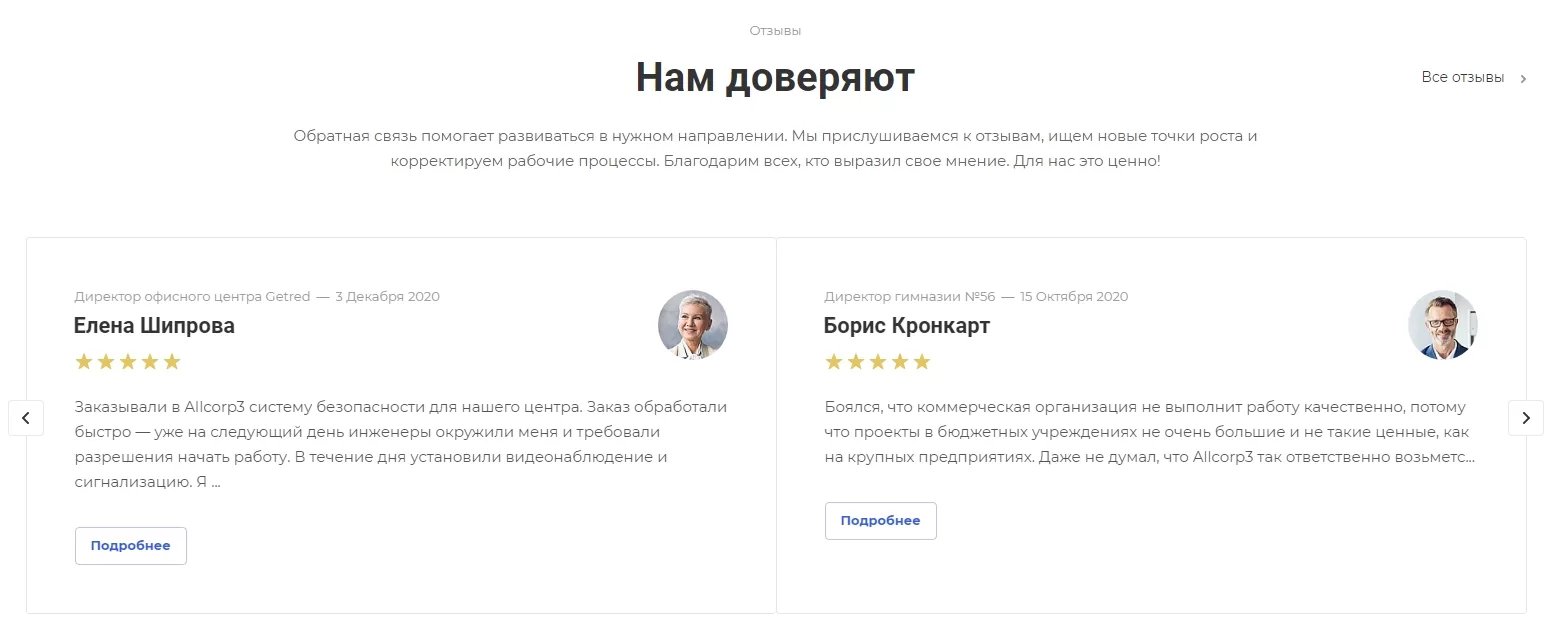Click the Борис Кронкарт name heading

click(x=907, y=326)
